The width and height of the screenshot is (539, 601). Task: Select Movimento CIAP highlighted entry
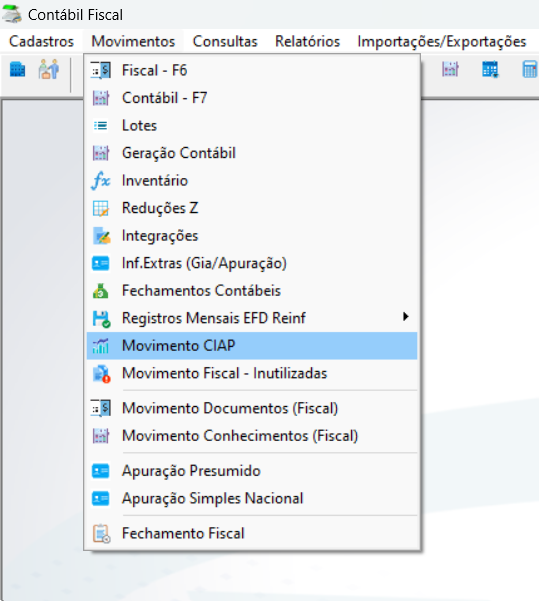[x=252, y=346]
